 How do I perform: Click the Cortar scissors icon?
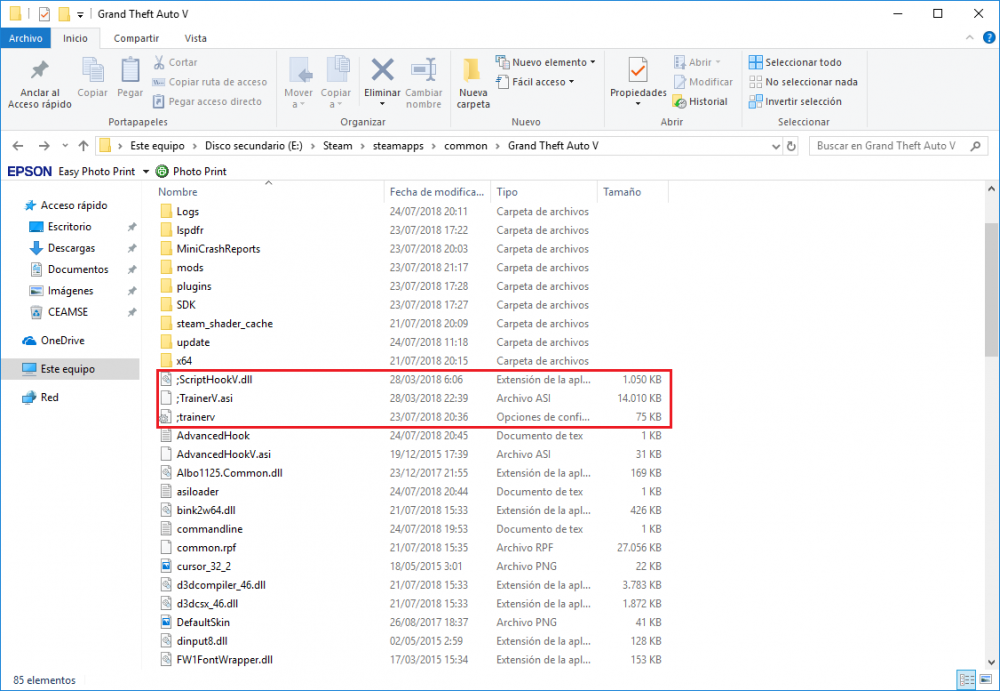coord(159,62)
